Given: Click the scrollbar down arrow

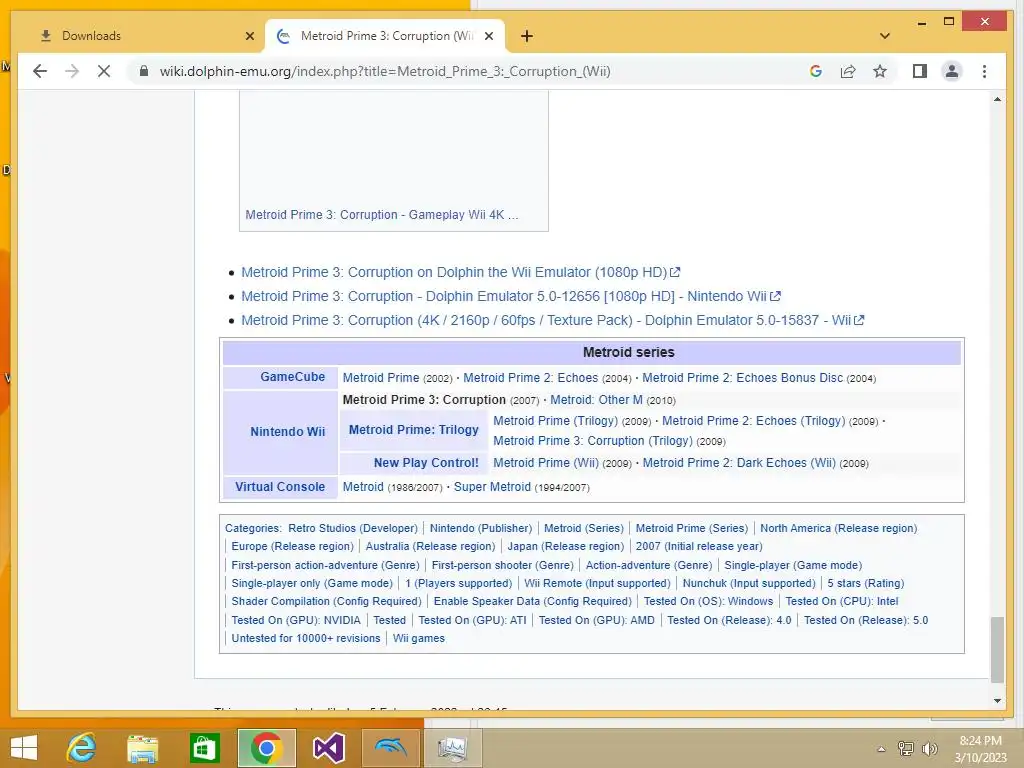Looking at the screenshot, I should pos(997,701).
